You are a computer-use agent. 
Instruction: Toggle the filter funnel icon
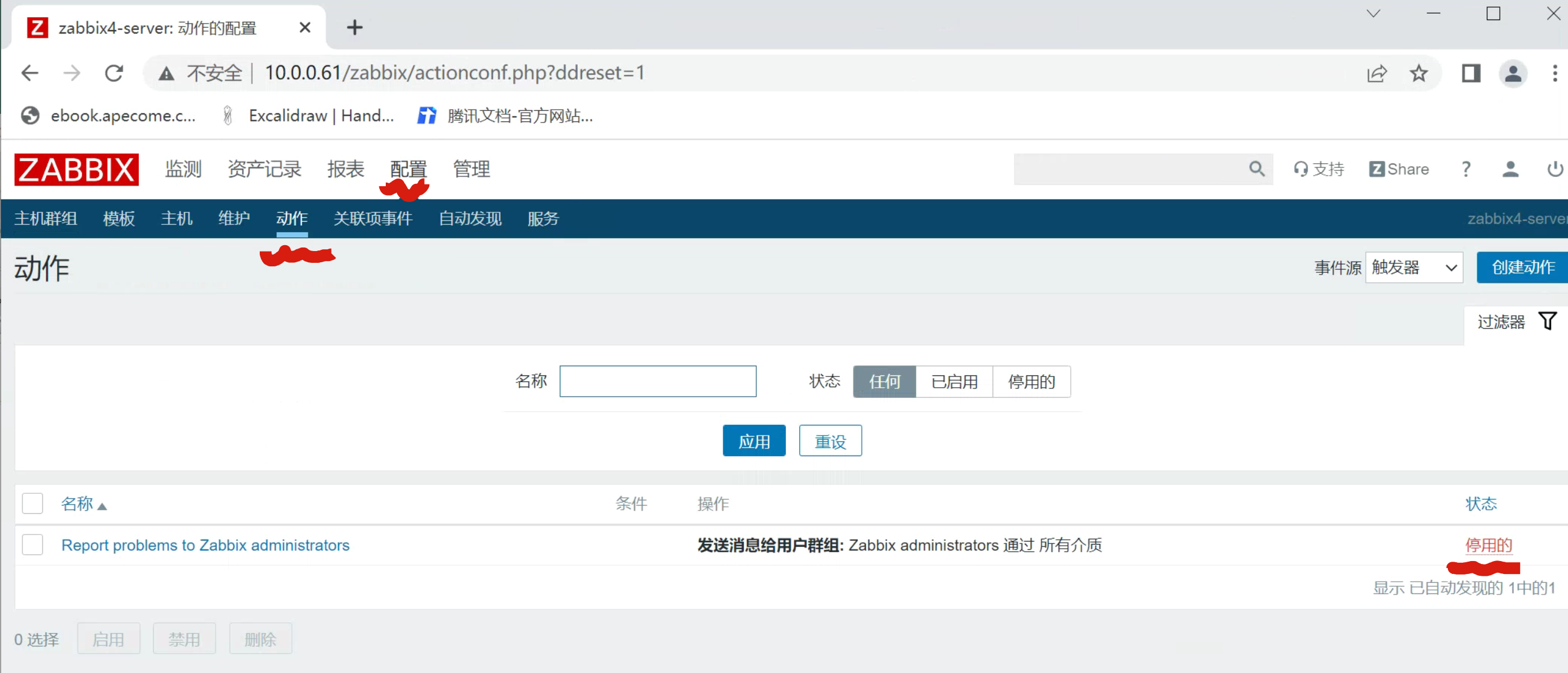(x=1547, y=321)
